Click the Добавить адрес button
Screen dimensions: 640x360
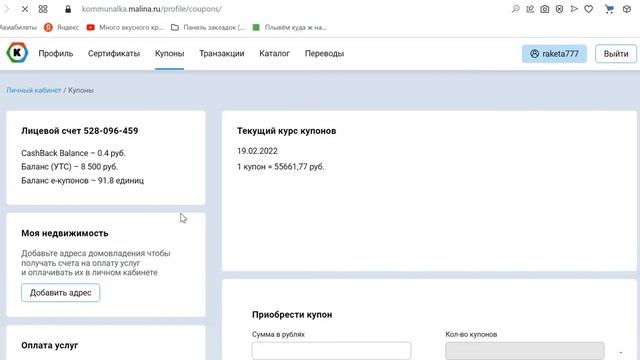tap(60, 293)
